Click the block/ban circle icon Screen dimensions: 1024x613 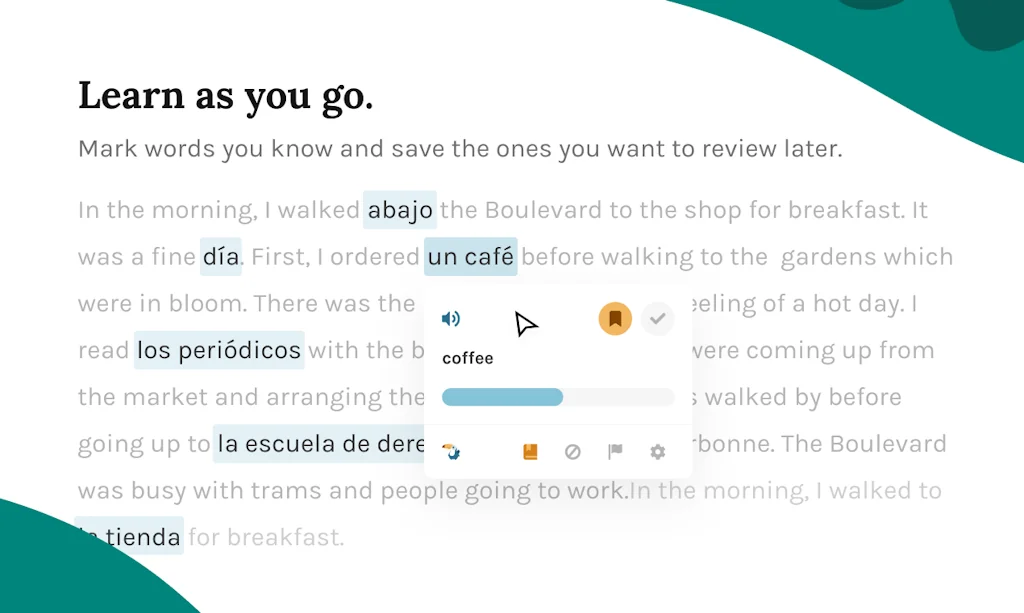[573, 452]
